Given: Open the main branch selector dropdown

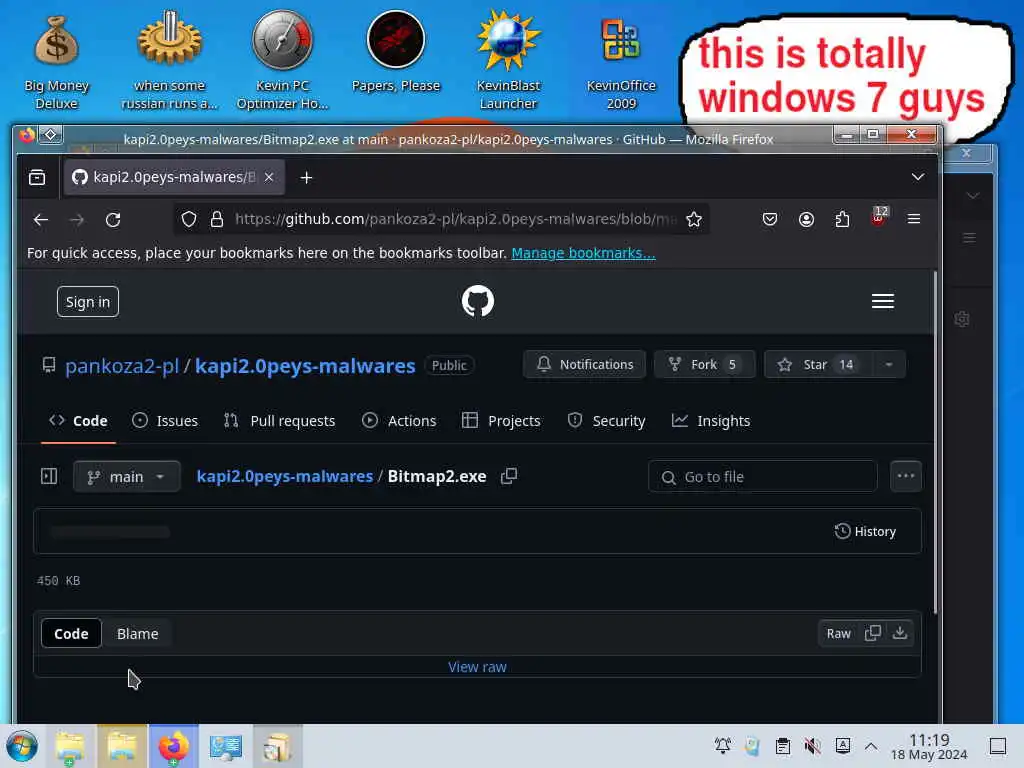Looking at the screenshot, I should pos(127,477).
